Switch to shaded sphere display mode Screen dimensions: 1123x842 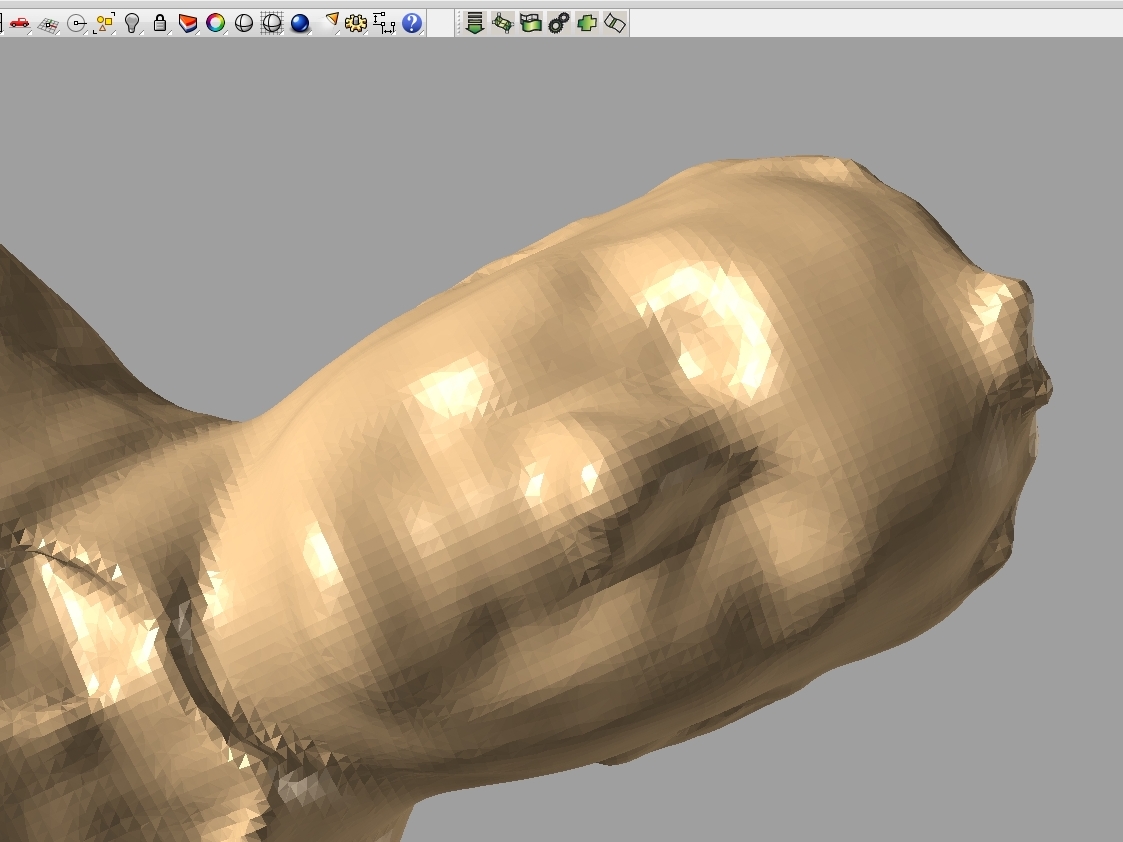pyautogui.click(x=244, y=23)
